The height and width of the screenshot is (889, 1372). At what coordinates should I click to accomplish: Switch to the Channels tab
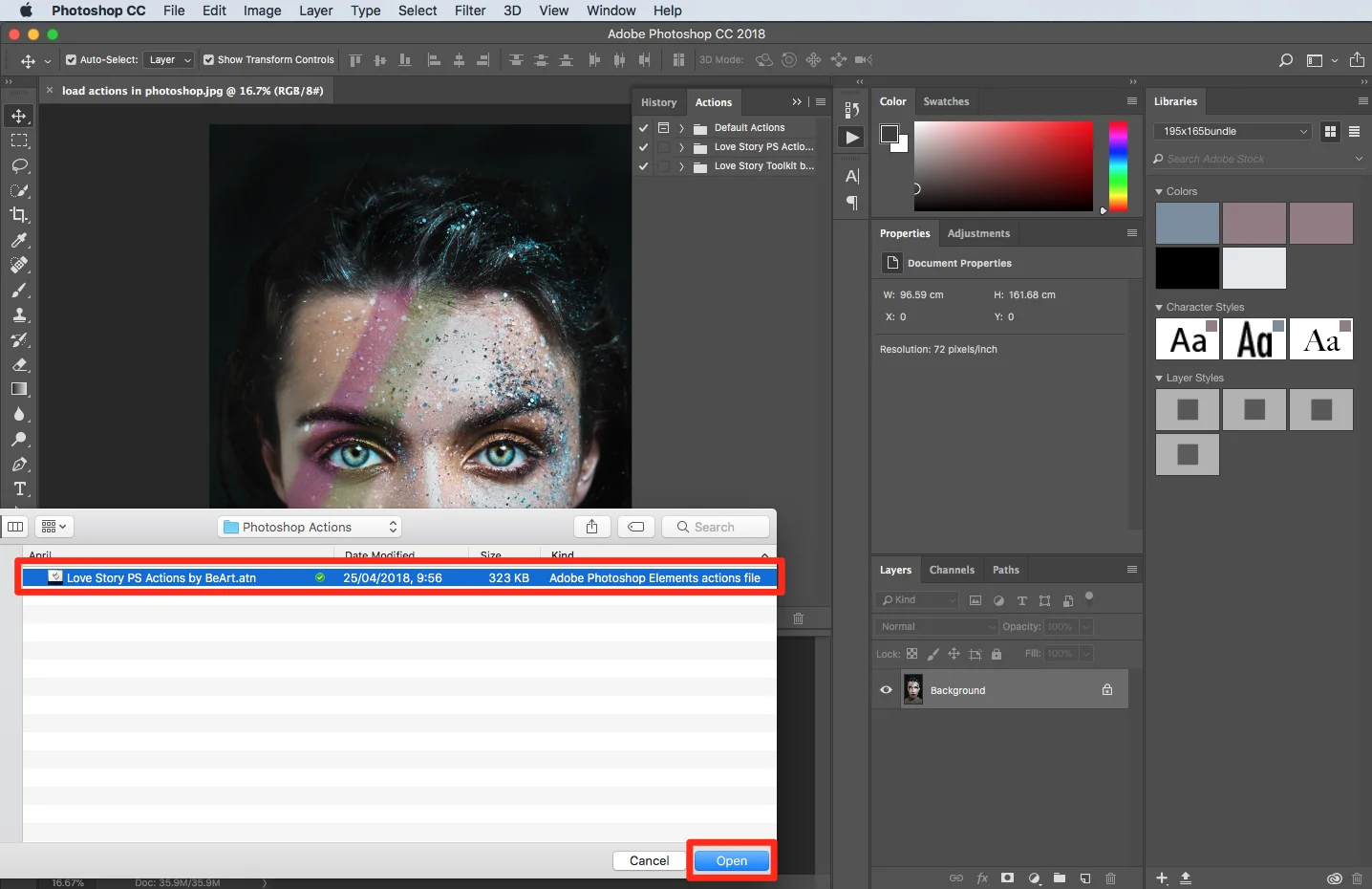(952, 570)
